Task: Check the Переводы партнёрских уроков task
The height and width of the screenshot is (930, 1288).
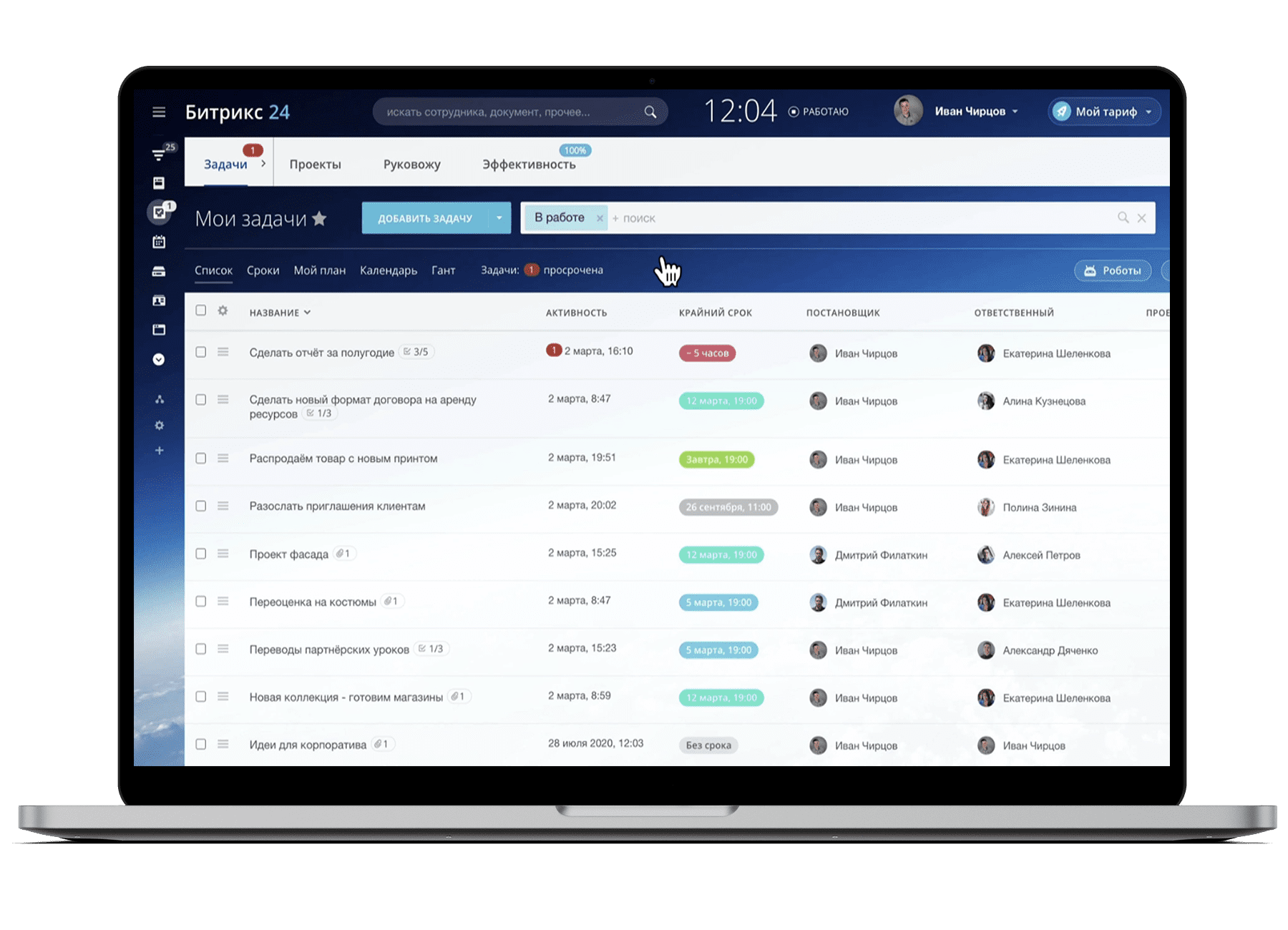Action: (201, 649)
